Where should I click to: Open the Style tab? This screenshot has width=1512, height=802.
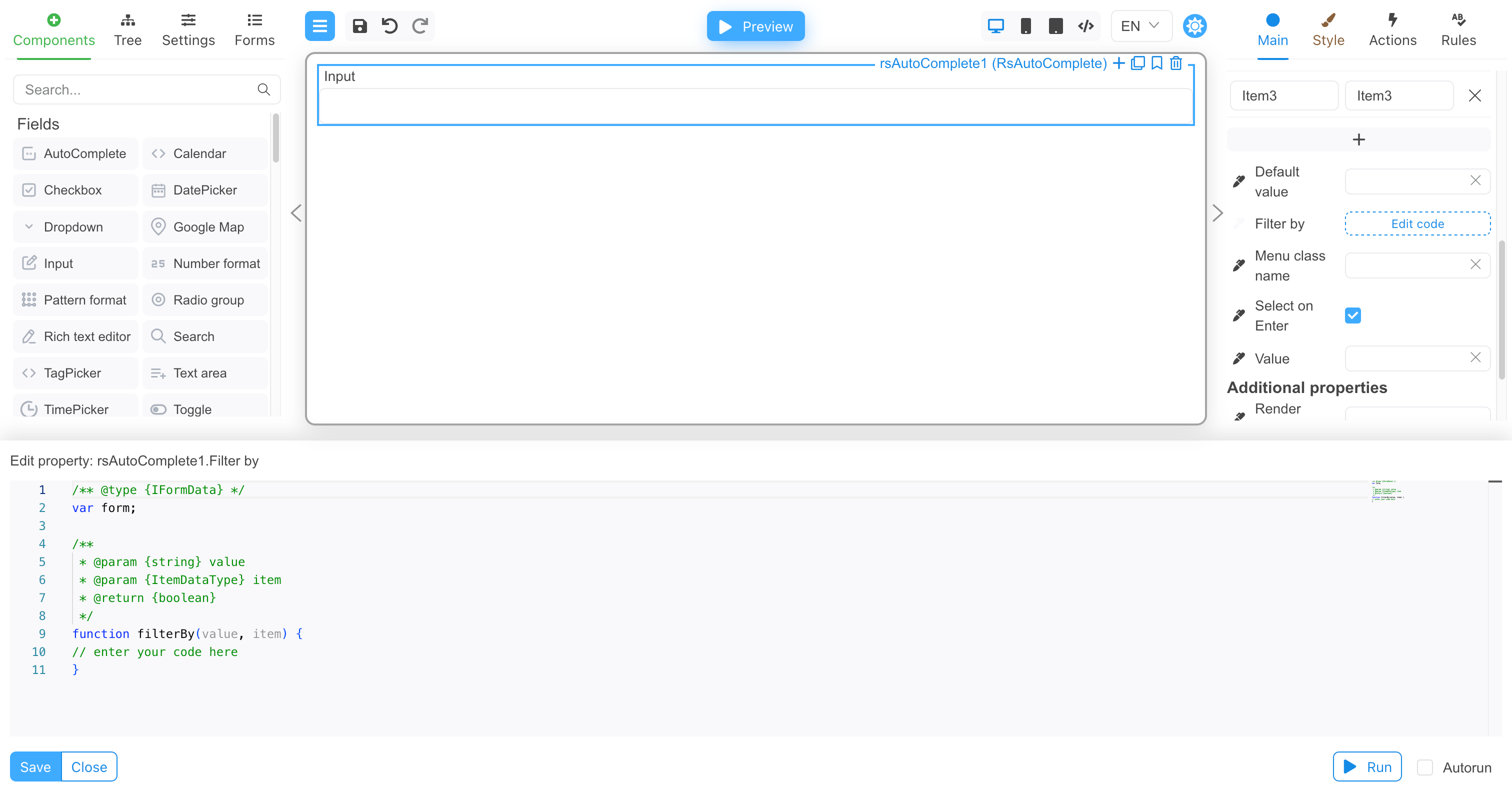click(1328, 30)
